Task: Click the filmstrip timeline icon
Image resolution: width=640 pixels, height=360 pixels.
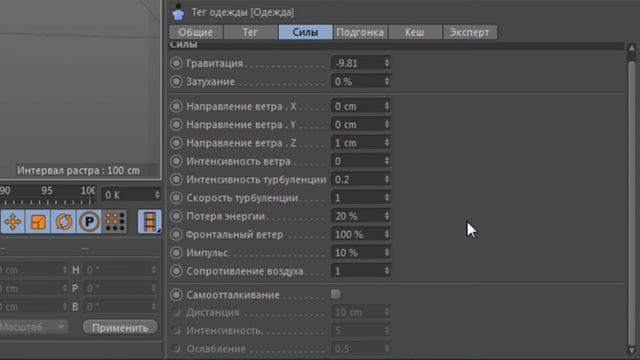Action: (149, 222)
